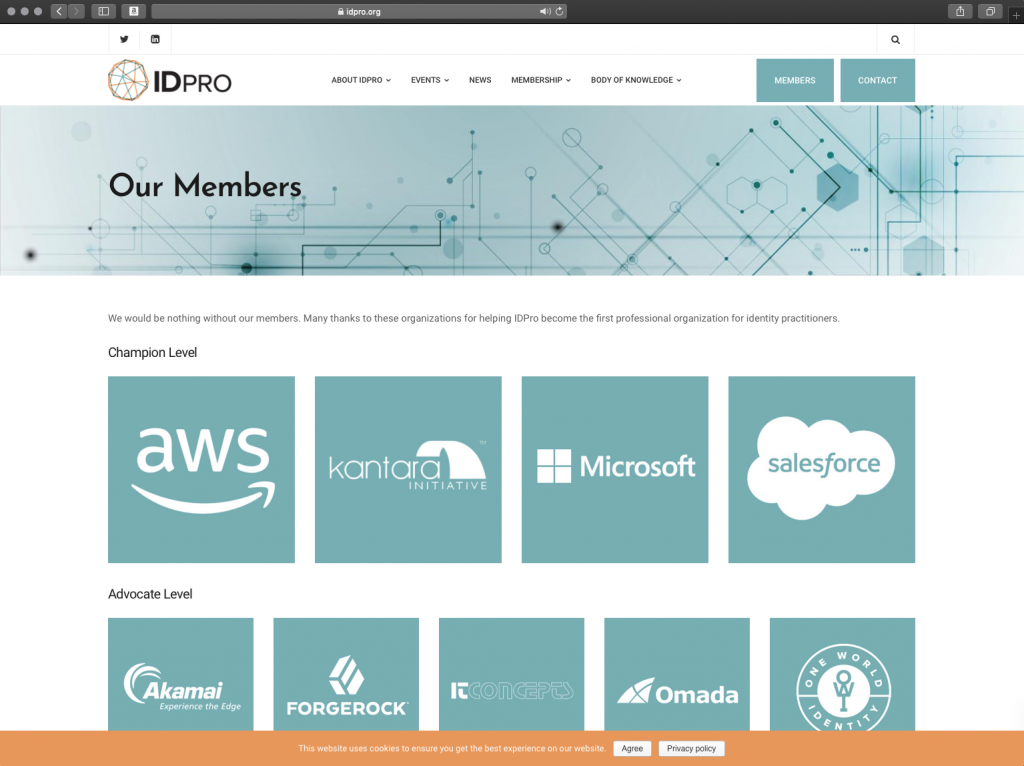Open the site search
The width and height of the screenshot is (1024, 766).
click(895, 39)
